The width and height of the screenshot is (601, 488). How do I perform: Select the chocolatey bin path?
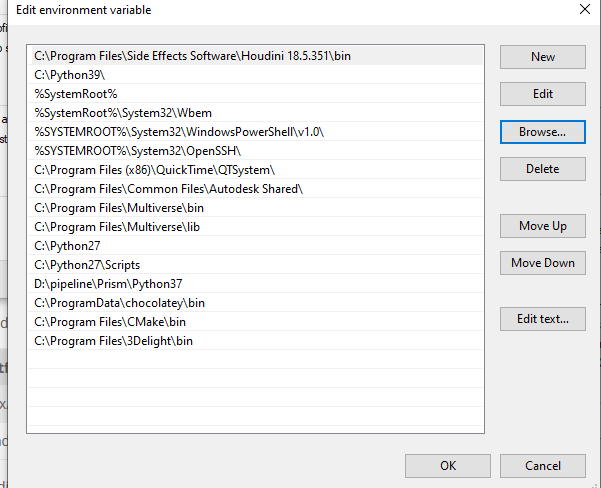119,303
